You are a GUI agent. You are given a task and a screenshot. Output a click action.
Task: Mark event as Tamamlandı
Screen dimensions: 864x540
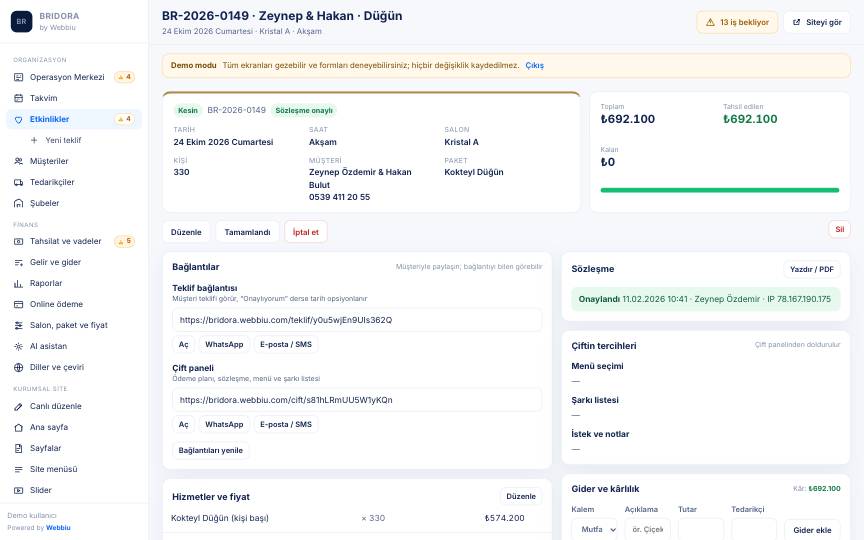click(247, 232)
